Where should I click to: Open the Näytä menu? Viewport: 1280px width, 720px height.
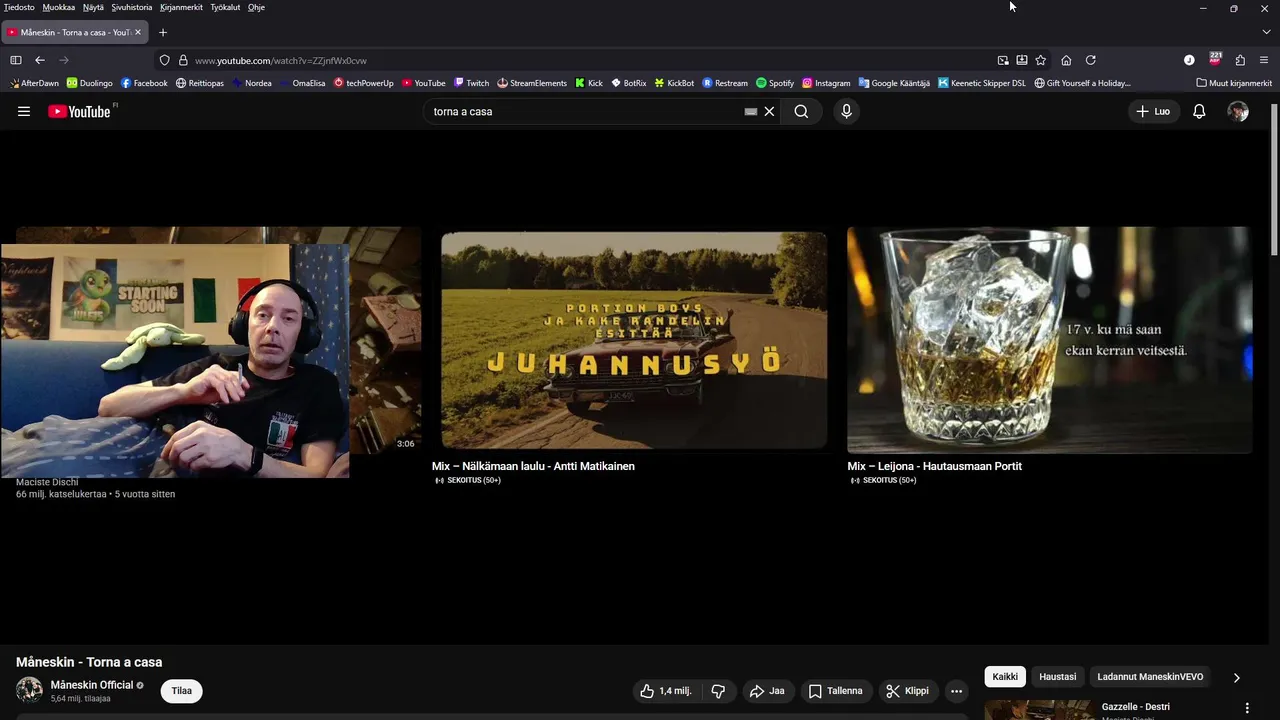[x=93, y=7]
